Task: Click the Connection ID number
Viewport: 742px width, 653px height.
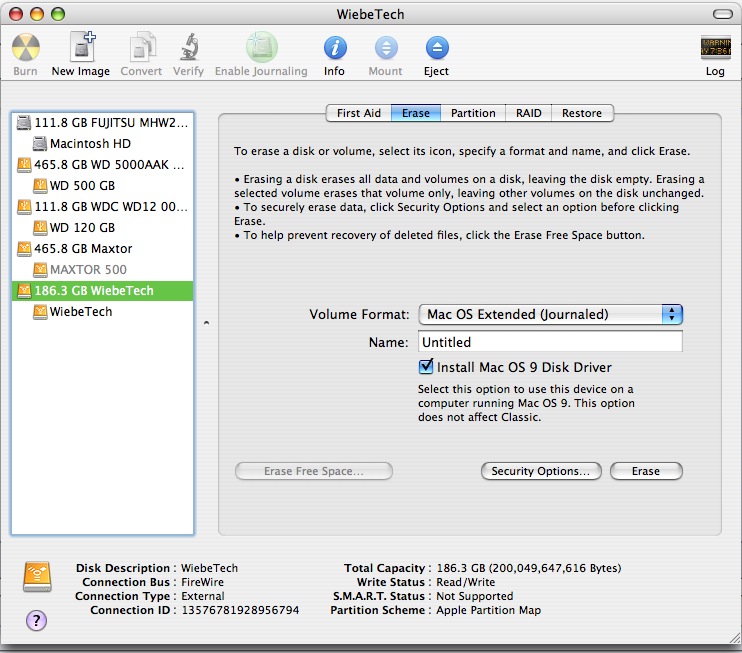Action: coord(240,610)
